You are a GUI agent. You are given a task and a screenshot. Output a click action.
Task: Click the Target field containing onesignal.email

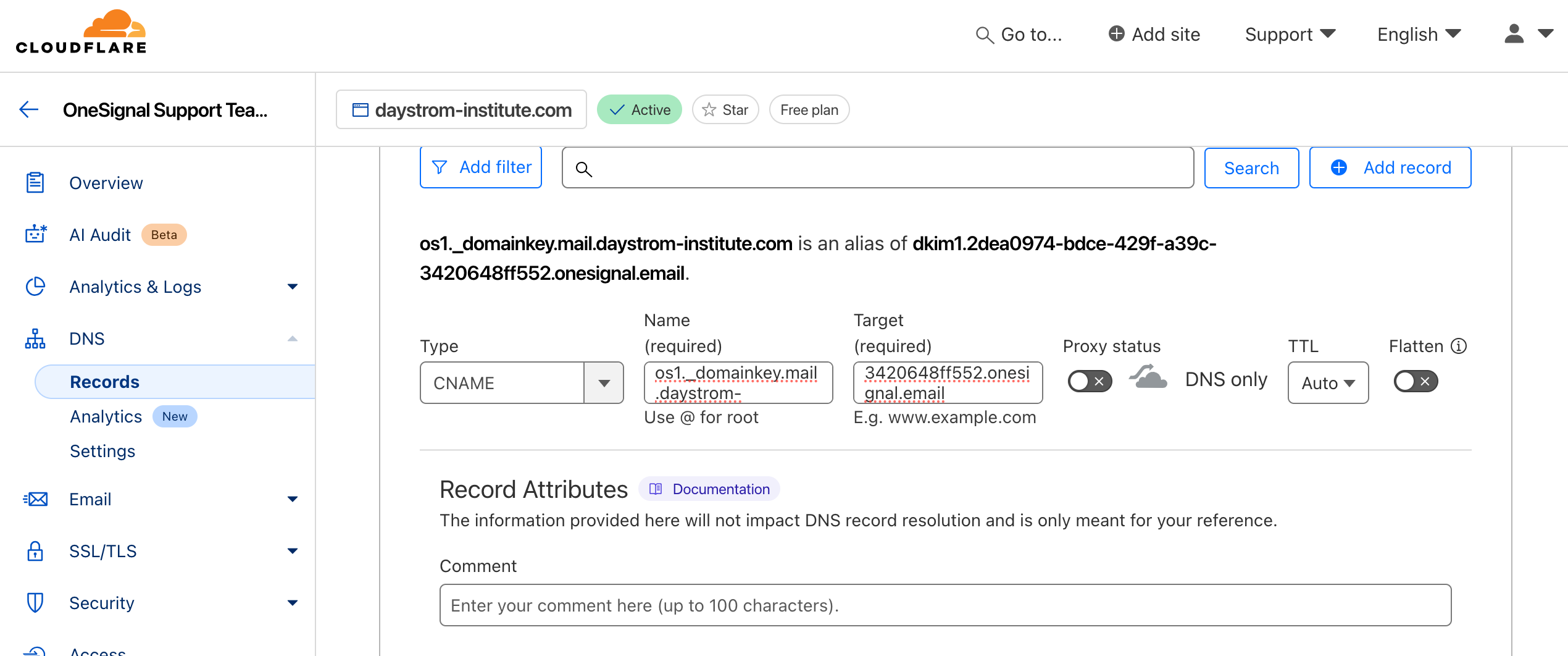[948, 383]
